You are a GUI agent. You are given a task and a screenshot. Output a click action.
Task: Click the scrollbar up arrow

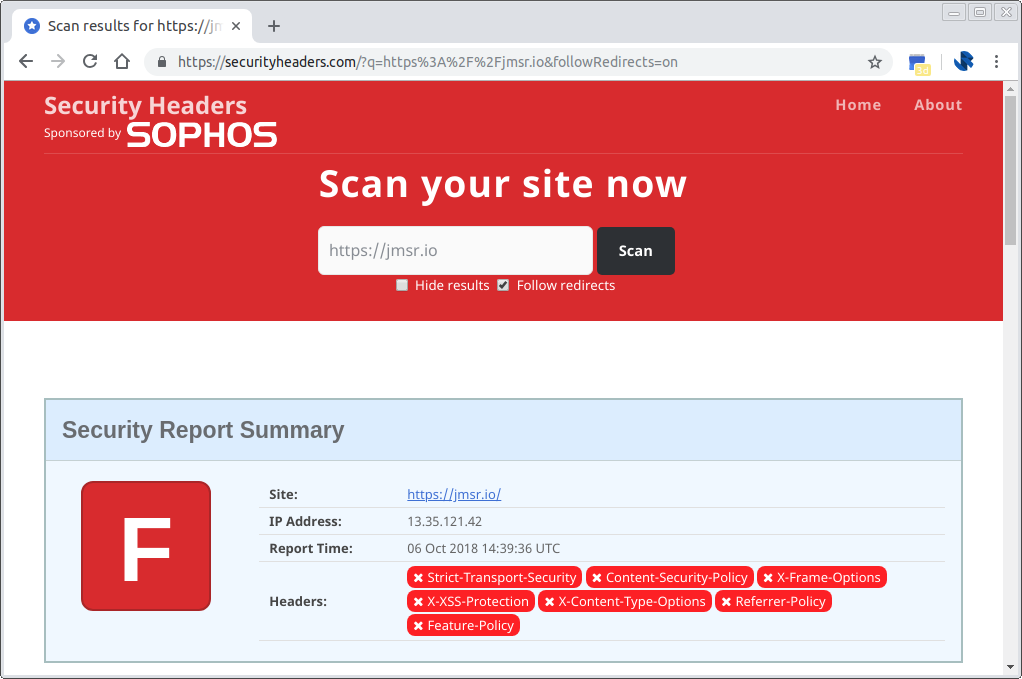click(x=1010, y=89)
